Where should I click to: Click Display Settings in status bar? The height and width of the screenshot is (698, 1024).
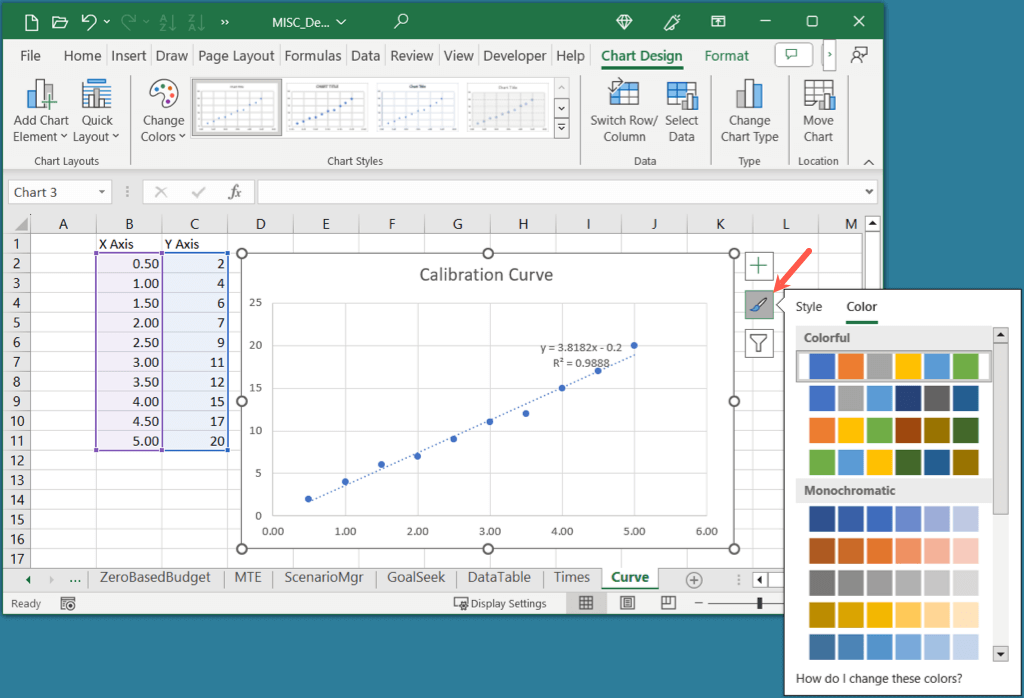click(500, 603)
